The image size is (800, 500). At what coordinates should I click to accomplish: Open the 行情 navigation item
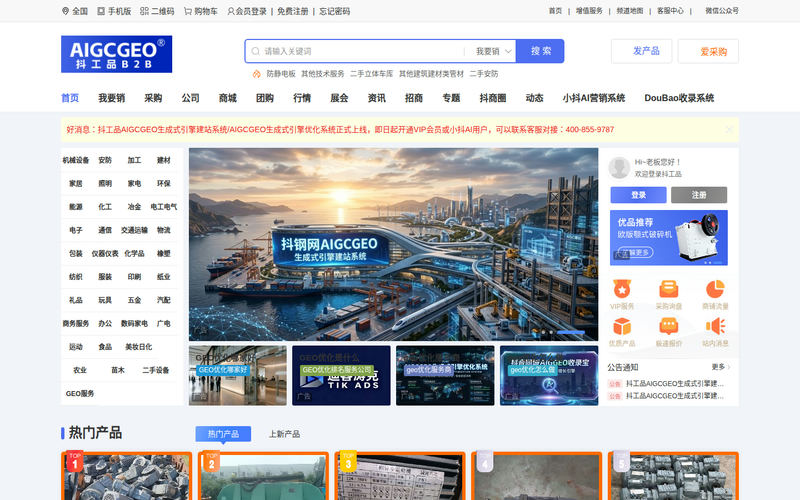(302, 98)
